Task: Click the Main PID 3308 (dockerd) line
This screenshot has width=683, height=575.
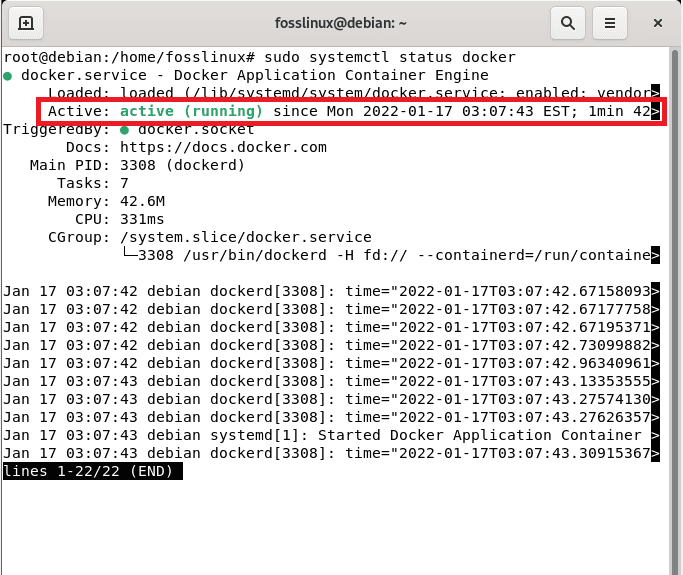Action: pyautogui.click(x=137, y=166)
